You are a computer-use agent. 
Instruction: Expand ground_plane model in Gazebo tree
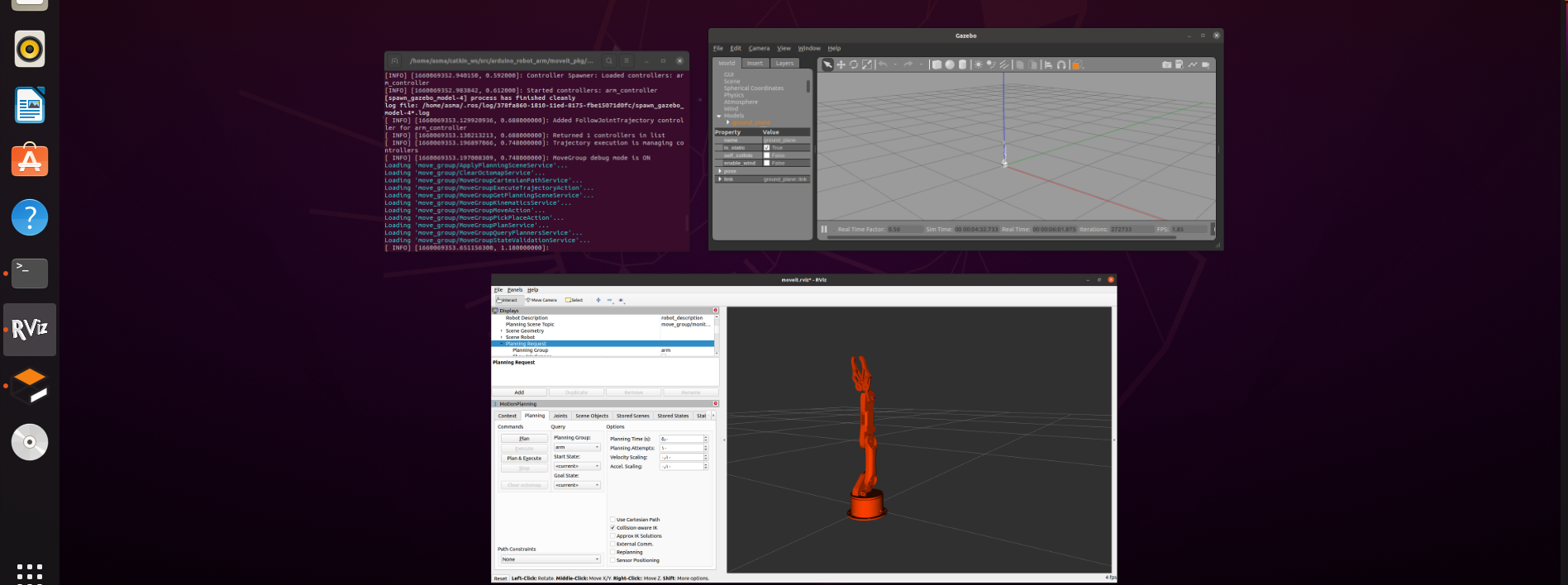[x=727, y=122]
